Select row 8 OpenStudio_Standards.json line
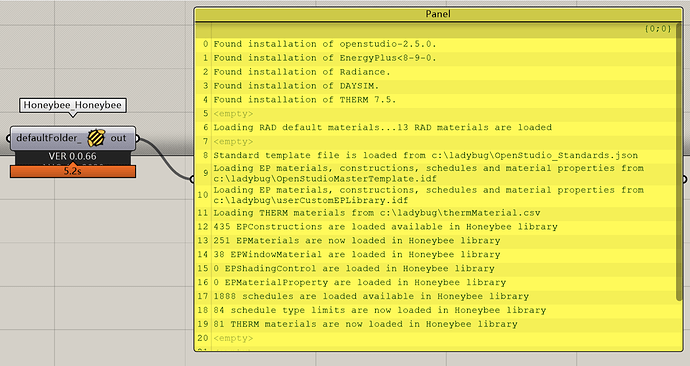Image resolution: width=690 pixels, height=366 pixels. tap(436, 155)
